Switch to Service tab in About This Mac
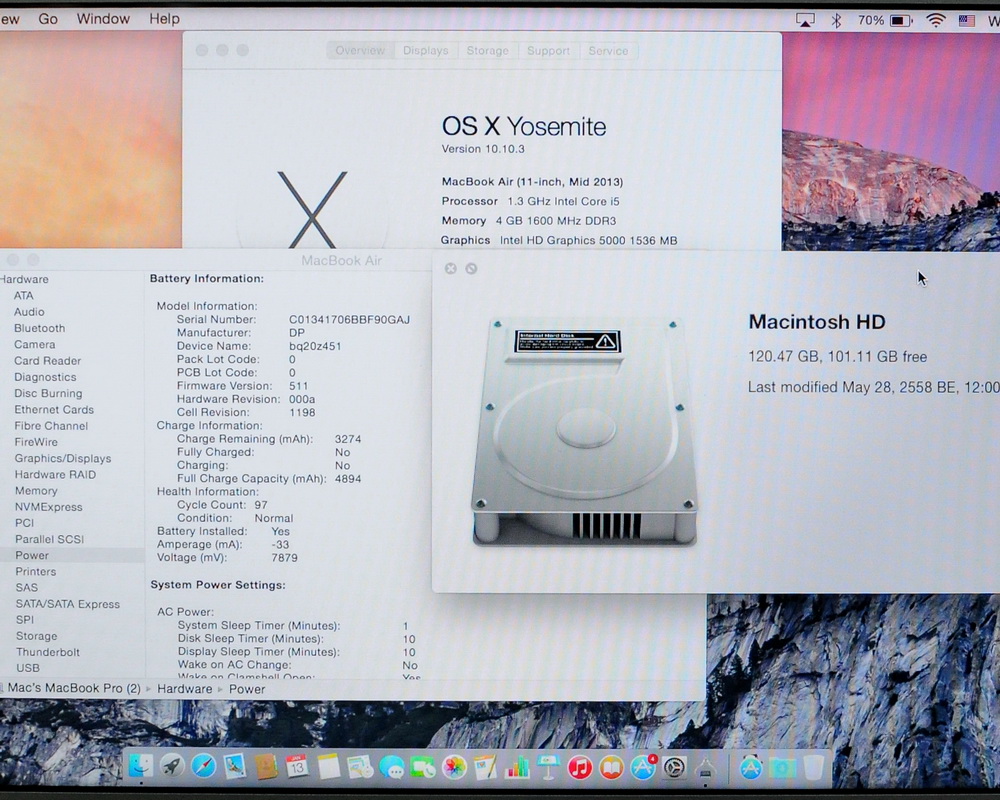The height and width of the screenshot is (800, 1000). pos(608,50)
